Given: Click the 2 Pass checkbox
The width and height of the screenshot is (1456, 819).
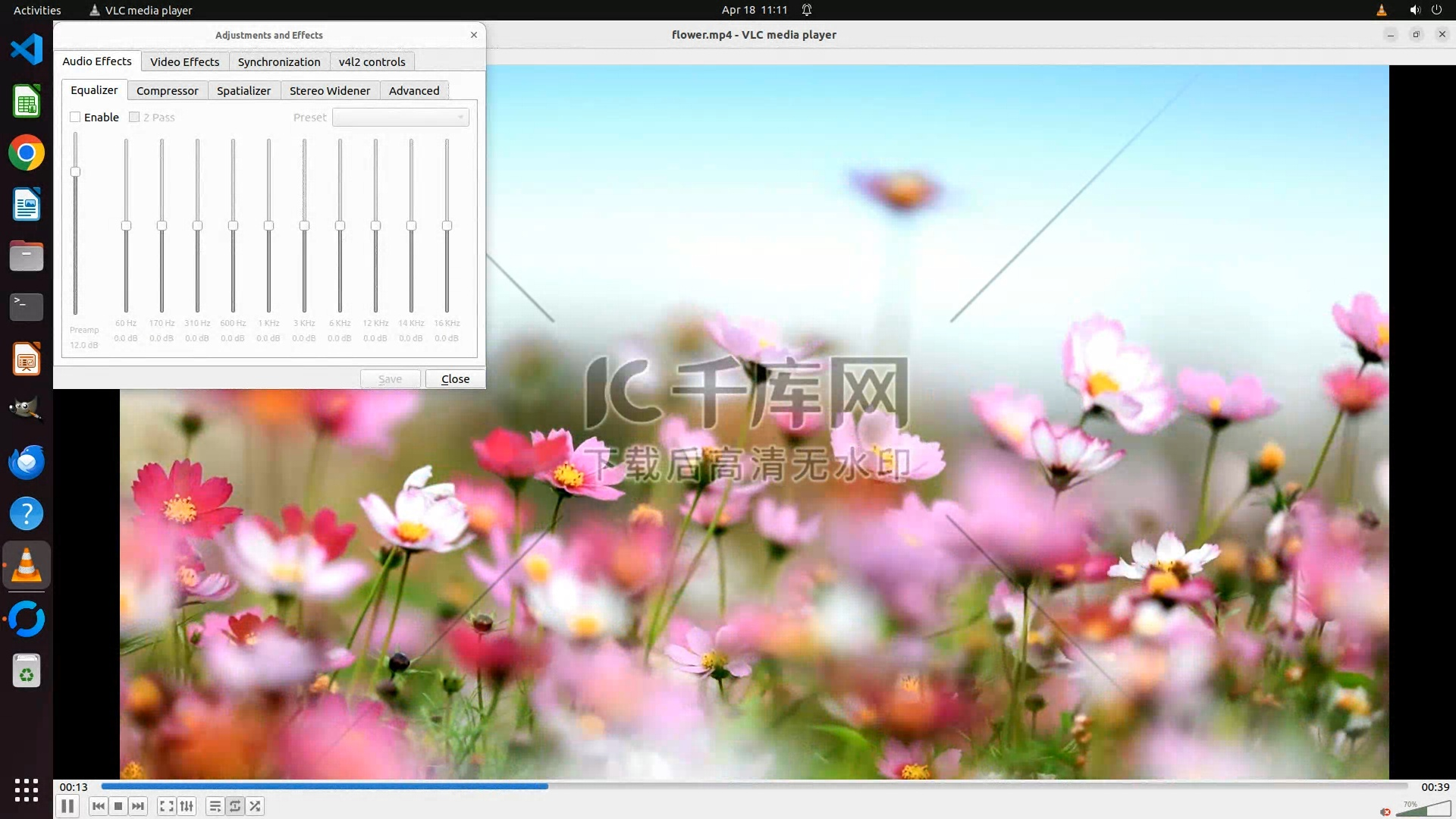Looking at the screenshot, I should (x=134, y=117).
